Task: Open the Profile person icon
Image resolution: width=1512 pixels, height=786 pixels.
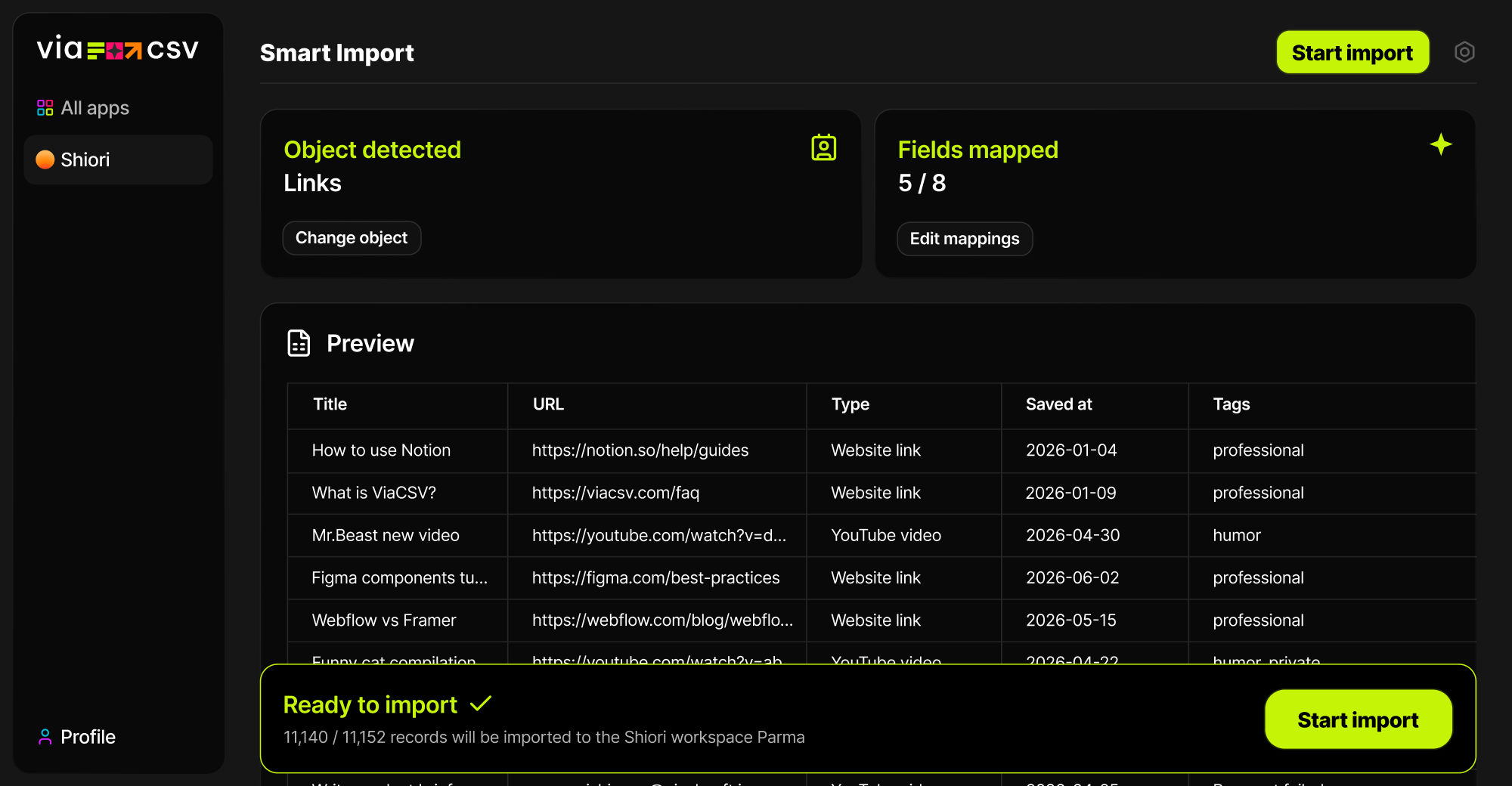Action: (45, 737)
